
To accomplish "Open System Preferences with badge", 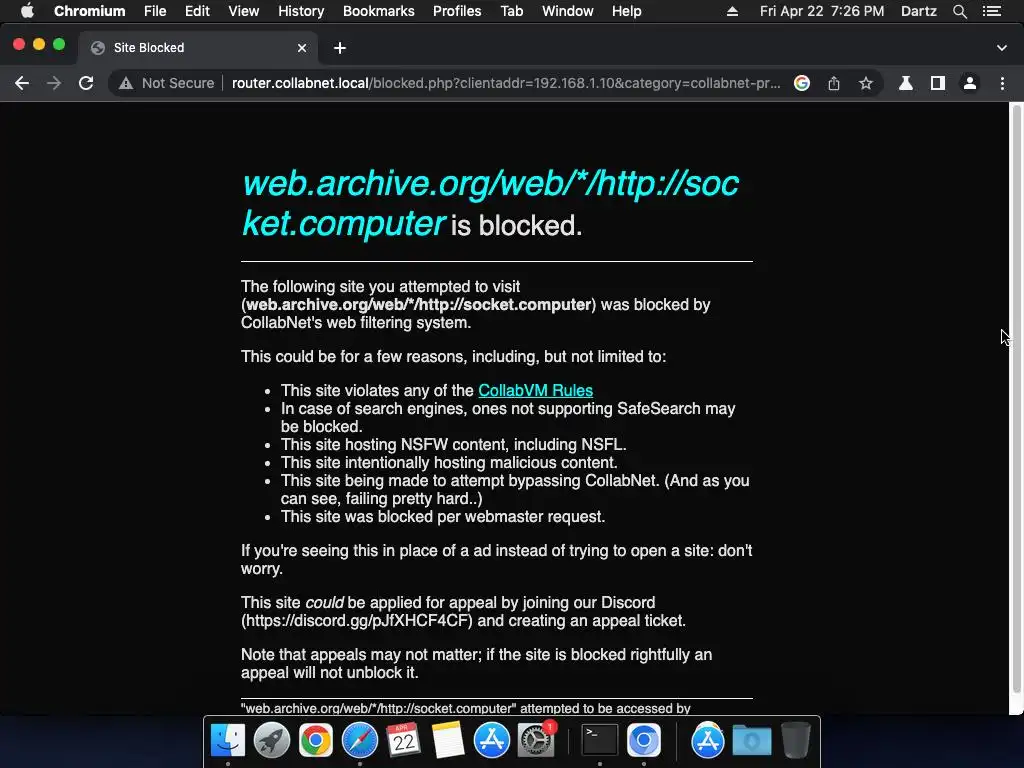I will point(536,740).
